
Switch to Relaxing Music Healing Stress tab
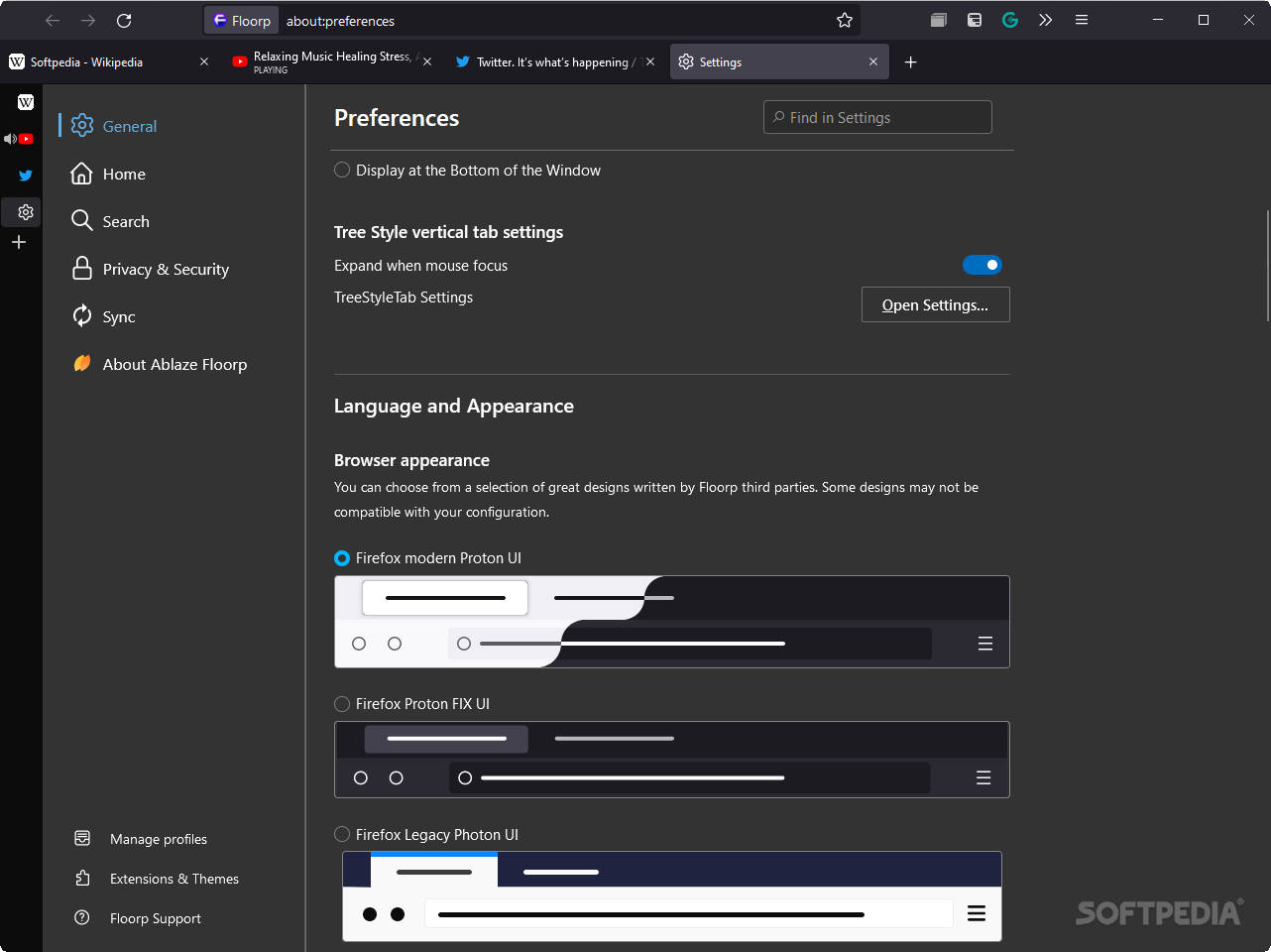click(332, 61)
